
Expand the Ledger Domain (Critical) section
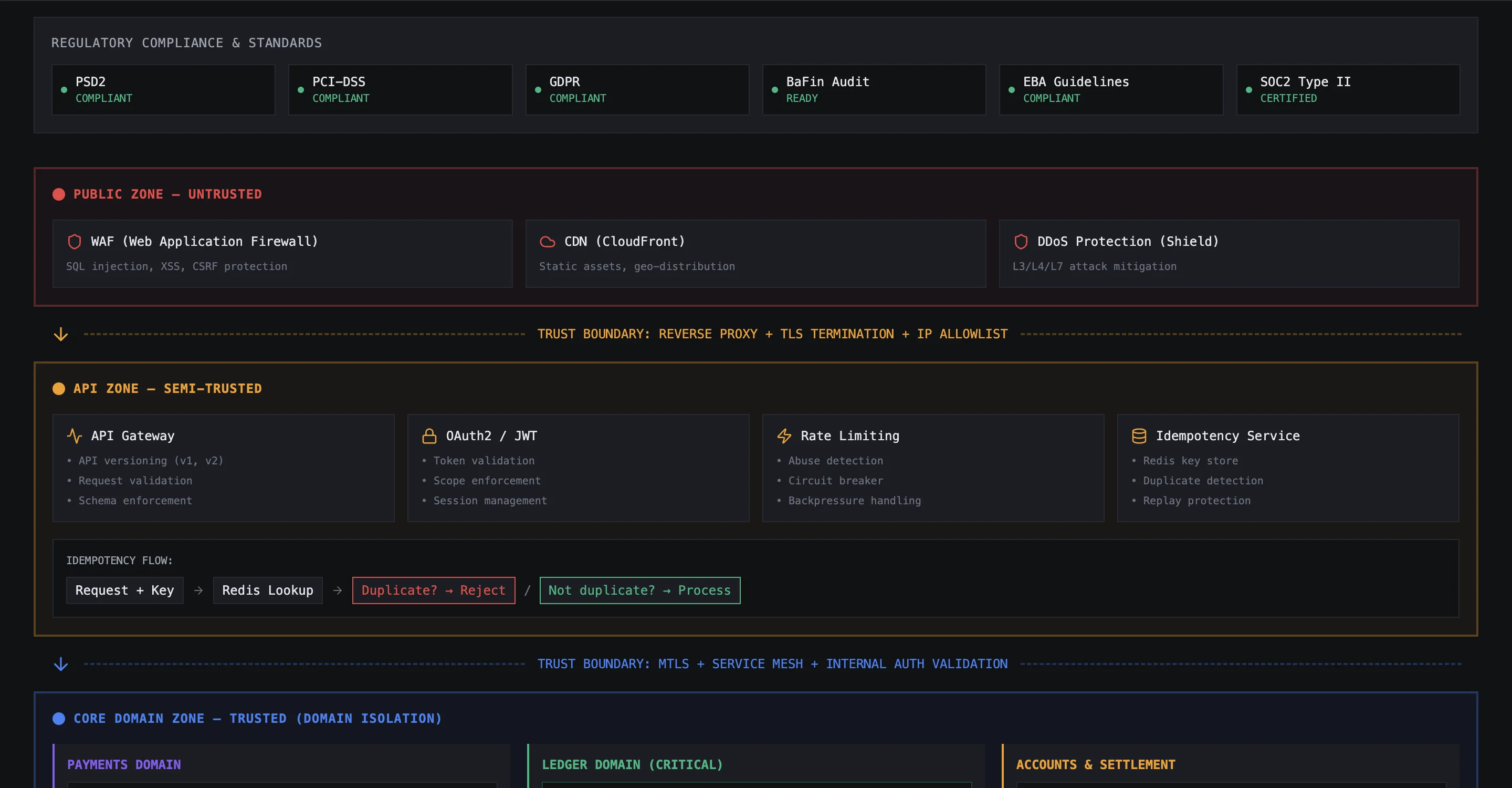tap(632, 764)
